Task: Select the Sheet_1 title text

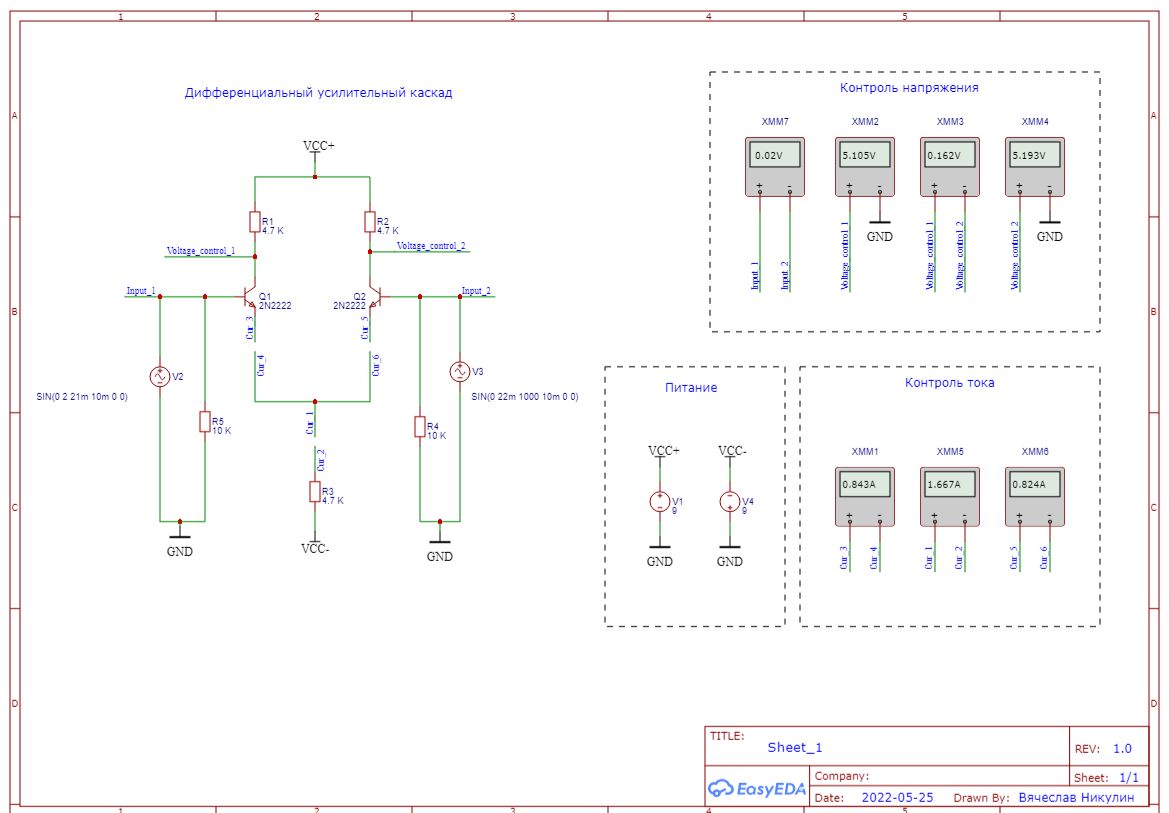Action: click(x=795, y=747)
